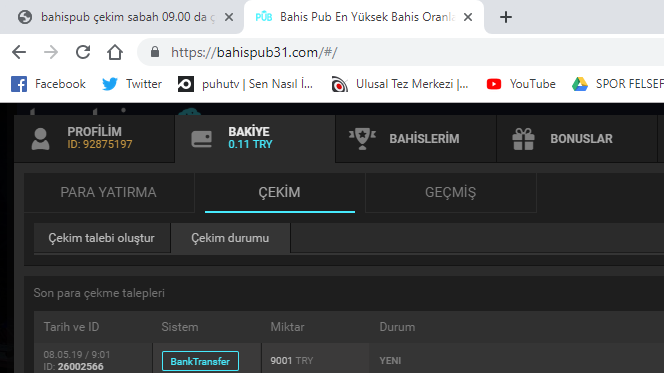Screen dimensions: 664x373
Task: Open the SPOR FELSEF Drive bookmark
Action: 617,84
